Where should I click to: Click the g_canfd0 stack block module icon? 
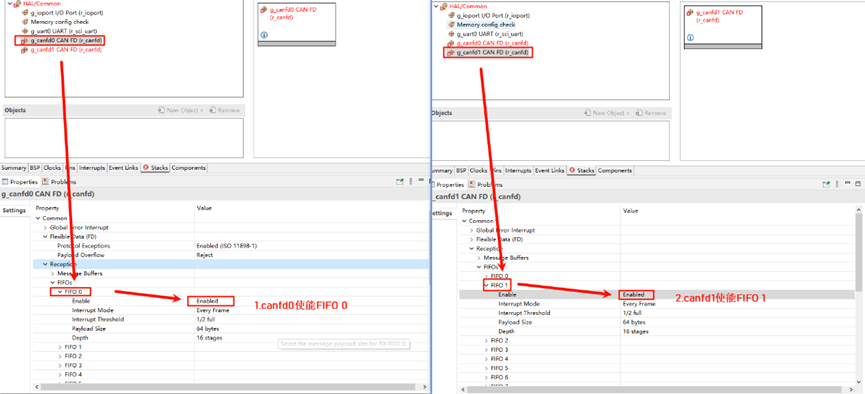click(x=264, y=9)
